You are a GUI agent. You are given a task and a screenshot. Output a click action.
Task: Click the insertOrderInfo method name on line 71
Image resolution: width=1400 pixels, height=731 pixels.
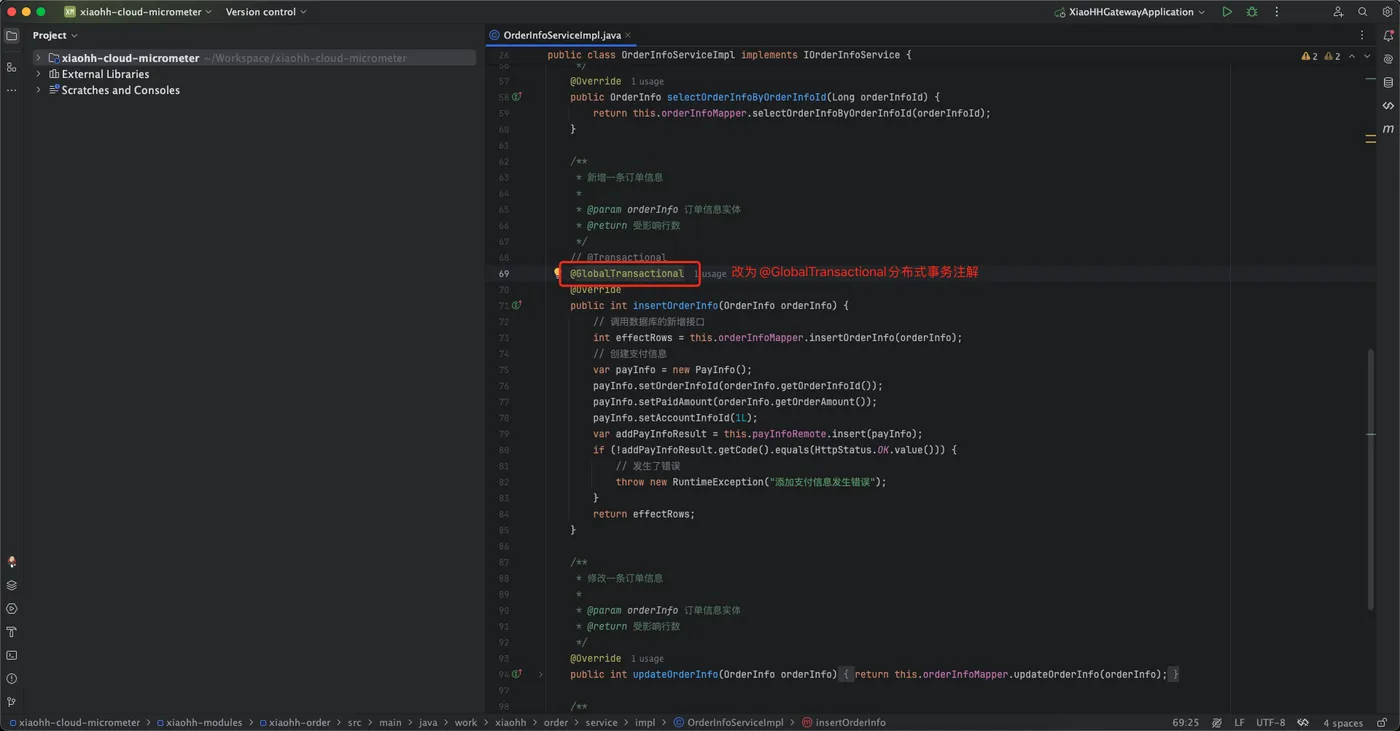(675, 305)
